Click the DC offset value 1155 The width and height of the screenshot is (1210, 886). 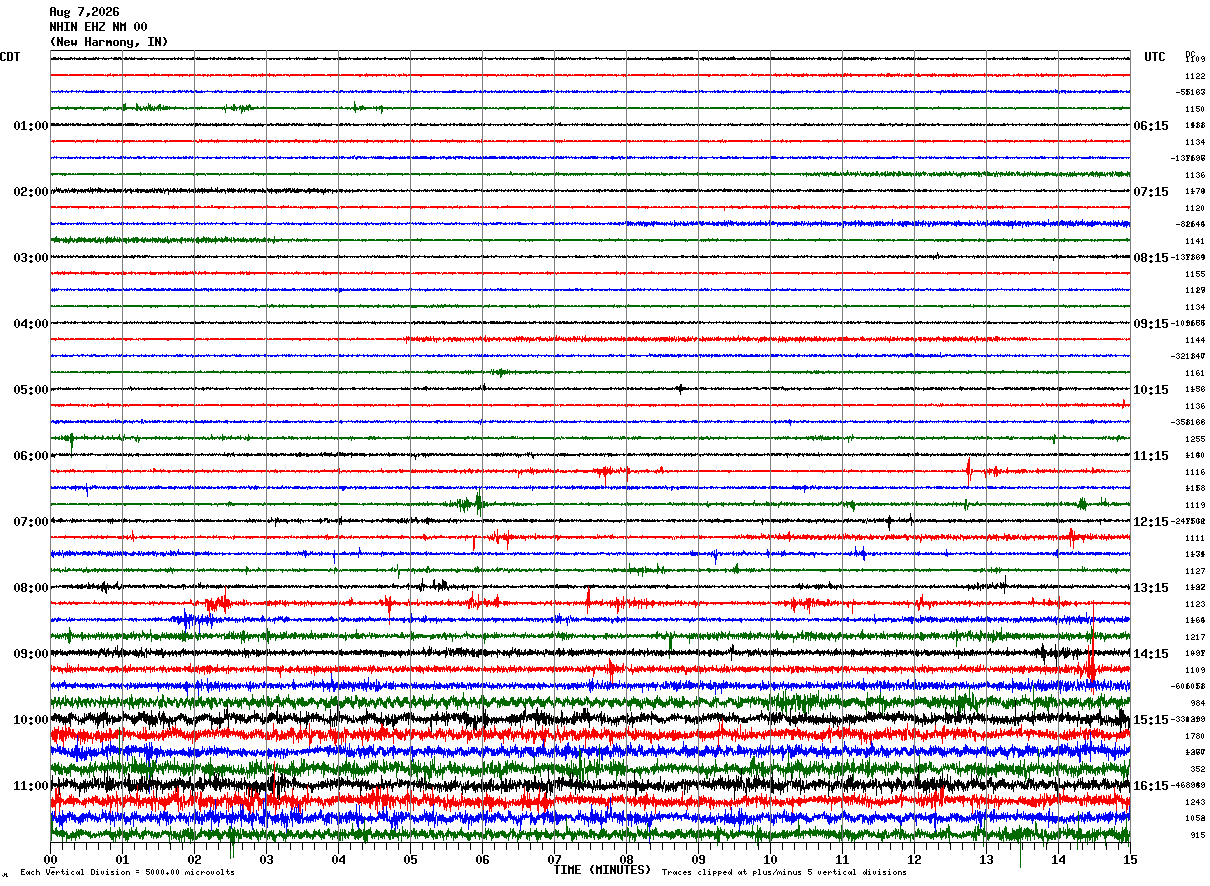click(1194, 274)
